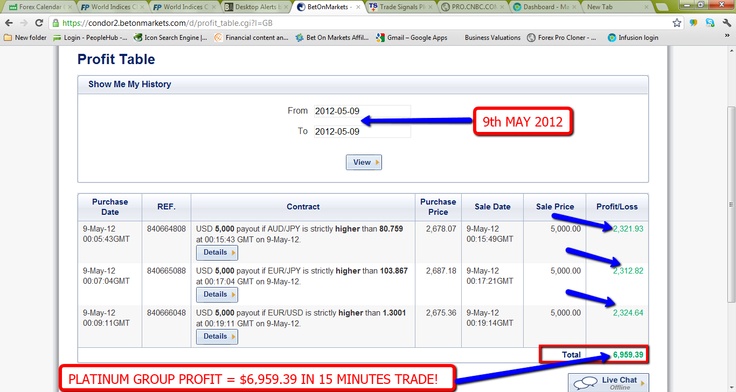The image size is (736, 392).
Task: Switch to the Dashboard tab
Action: point(545,7)
